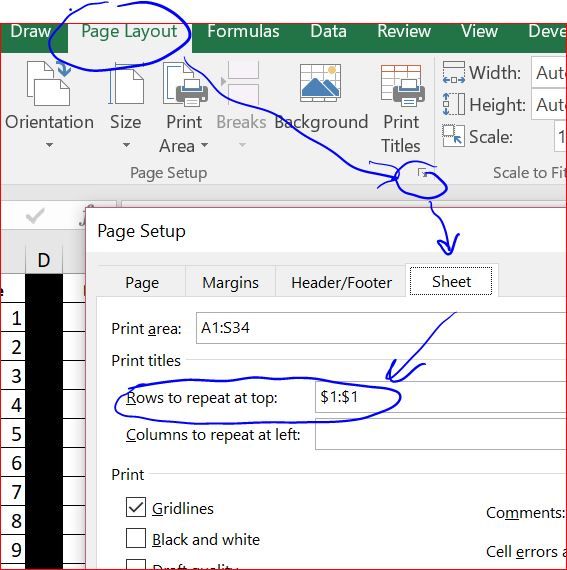
Task: Click the Print Titles button
Action: click(x=401, y=108)
